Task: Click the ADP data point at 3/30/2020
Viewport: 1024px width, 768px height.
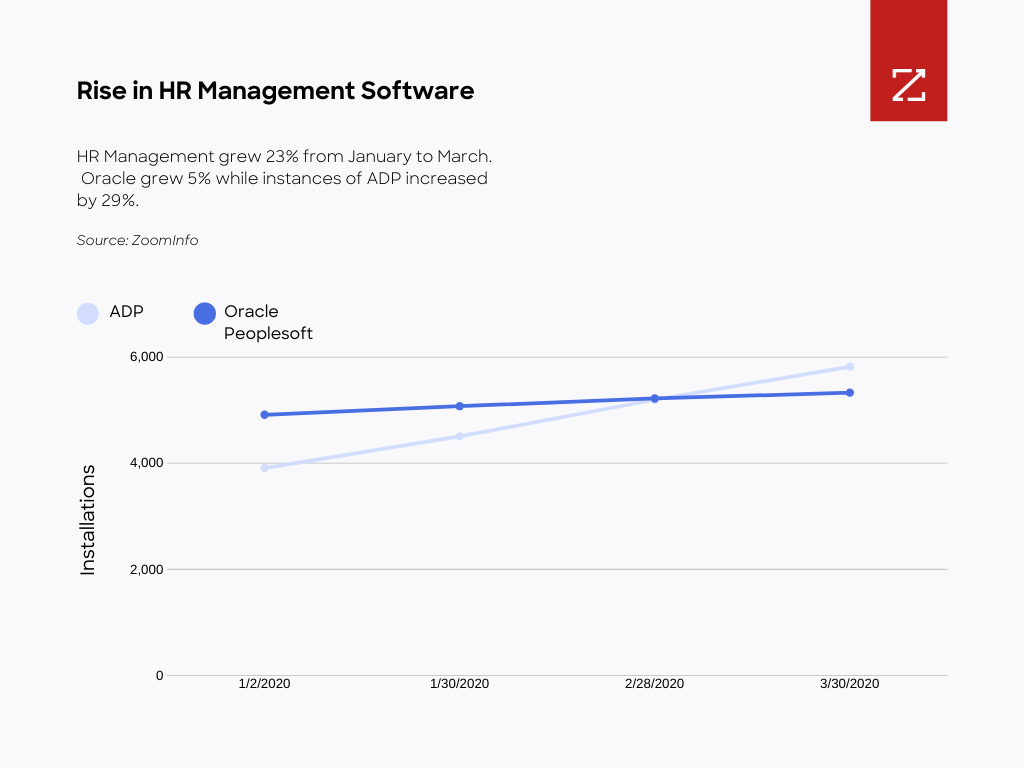Action: [x=850, y=366]
